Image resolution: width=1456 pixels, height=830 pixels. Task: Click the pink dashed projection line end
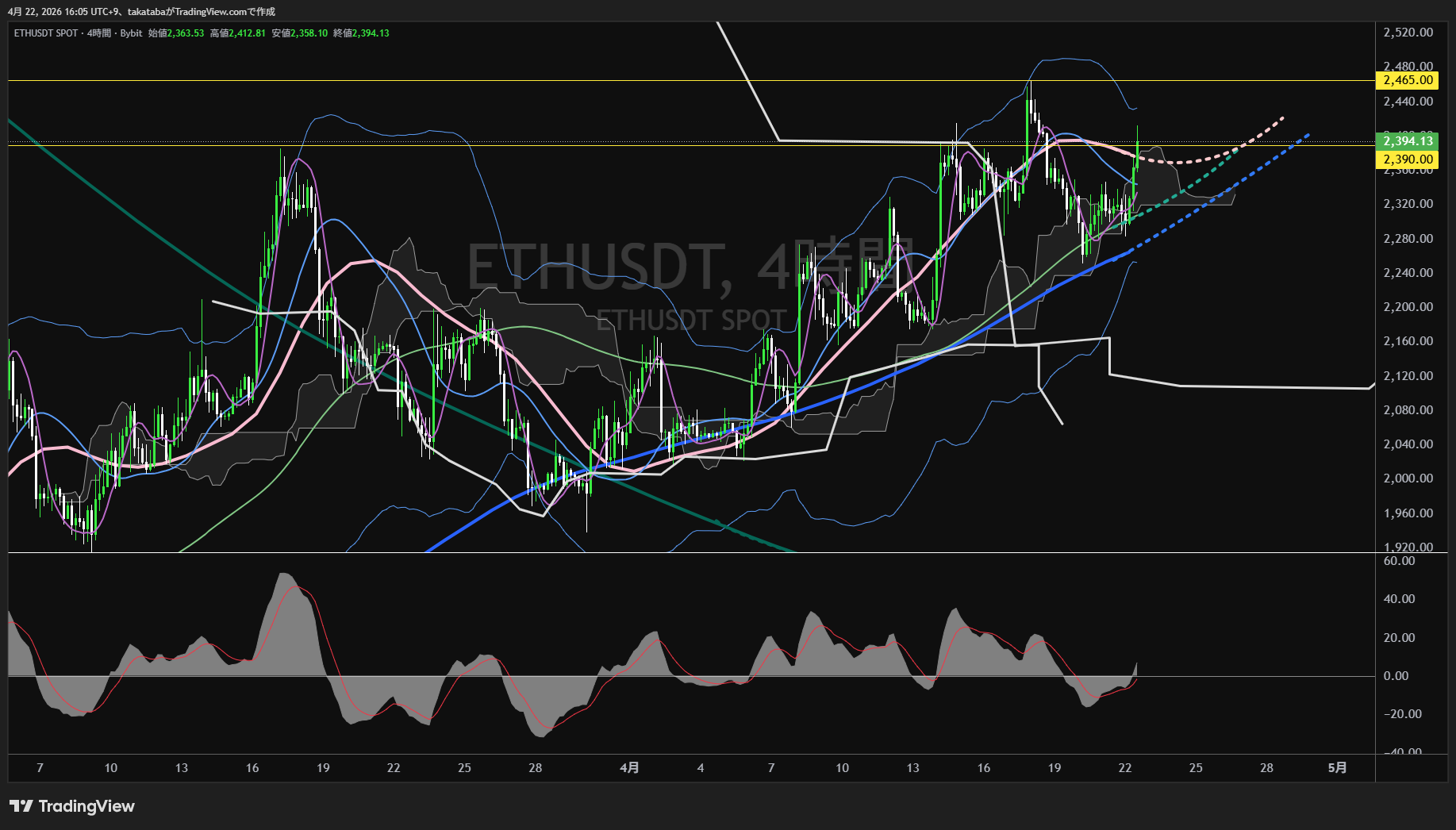pyautogui.click(x=1281, y=119)
